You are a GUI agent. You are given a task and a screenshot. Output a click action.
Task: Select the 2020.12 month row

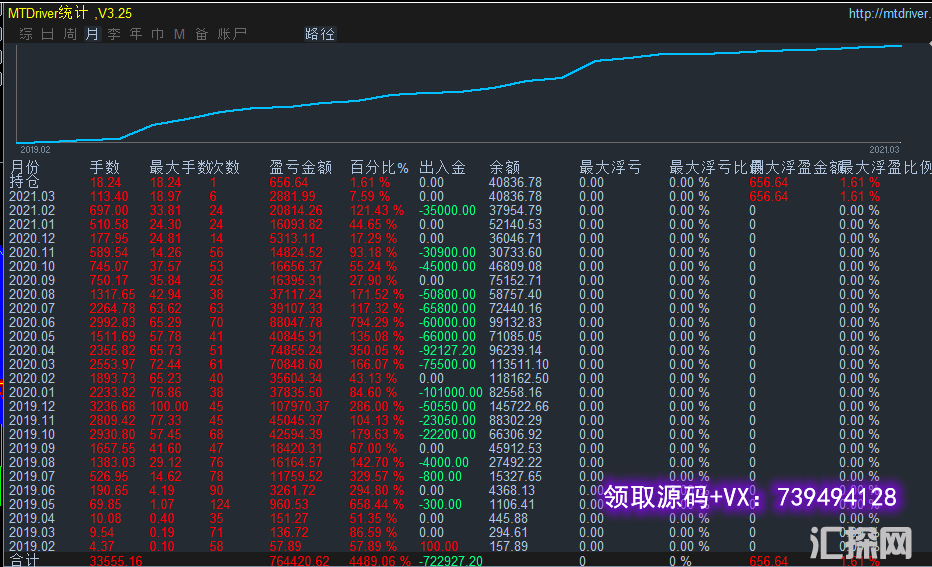tap(32, 238)
